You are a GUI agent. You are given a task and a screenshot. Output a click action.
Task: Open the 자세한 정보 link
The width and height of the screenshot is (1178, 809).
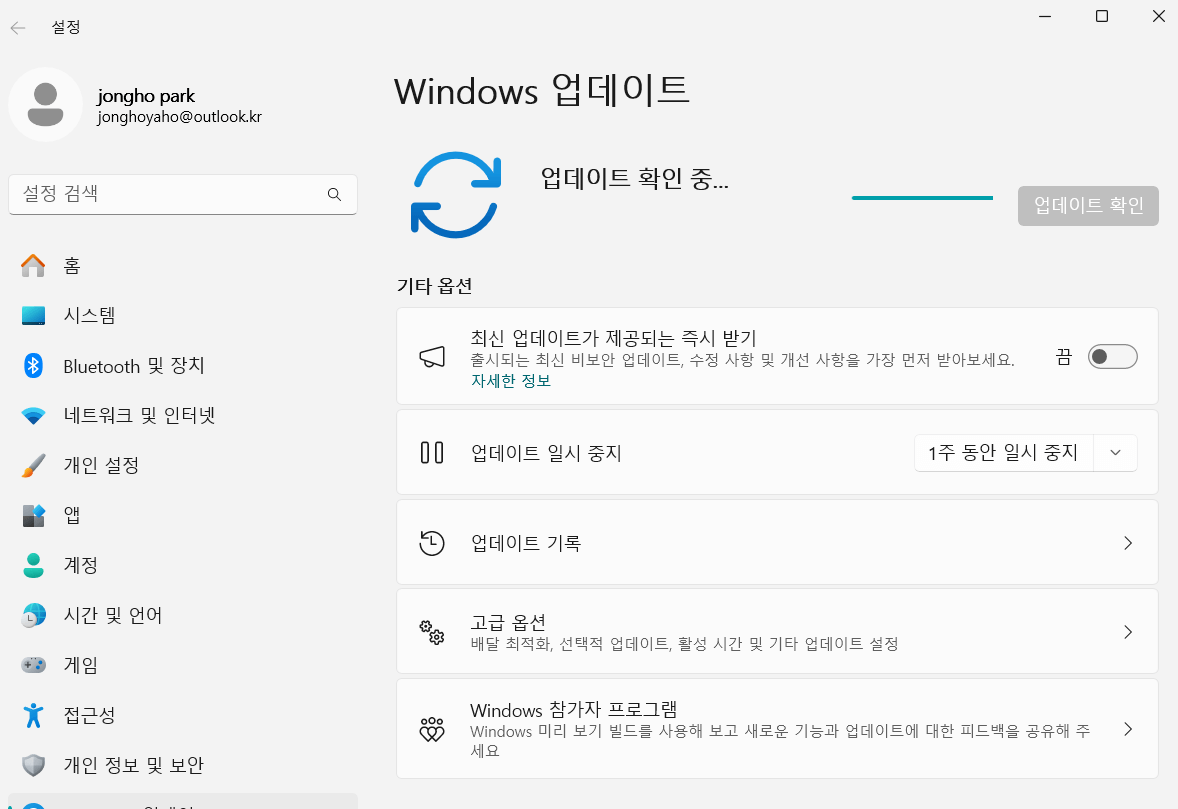511,381
